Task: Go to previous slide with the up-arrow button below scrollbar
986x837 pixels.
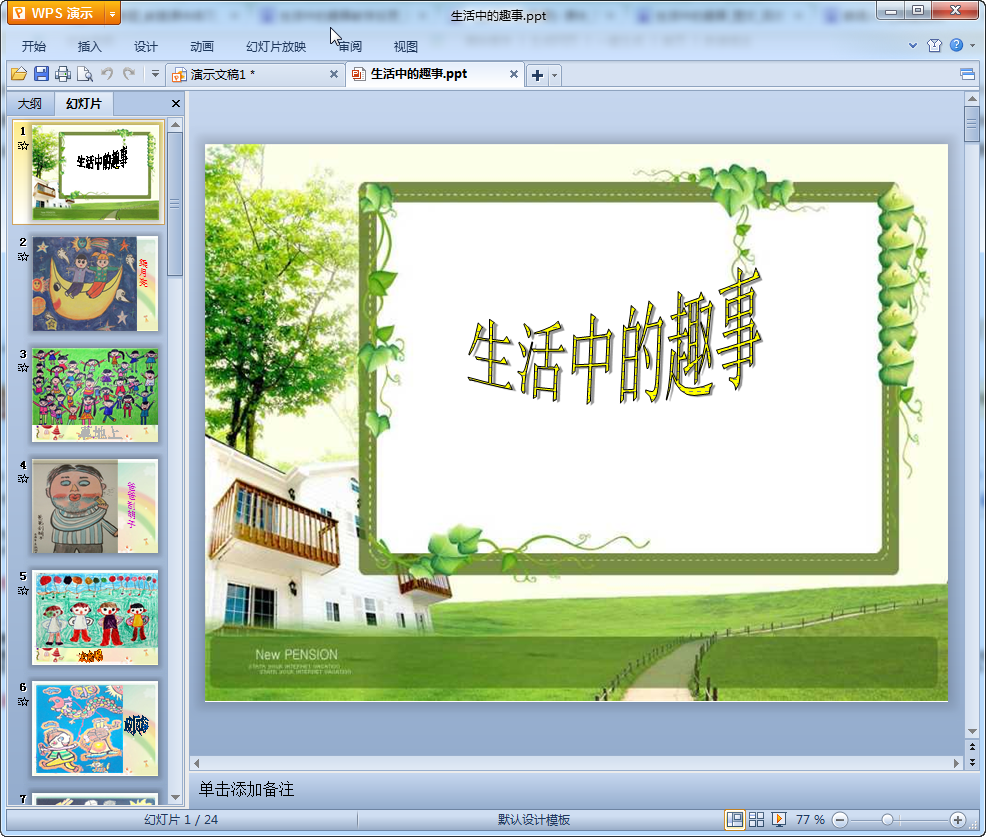Action: click(x=972, y=746)
